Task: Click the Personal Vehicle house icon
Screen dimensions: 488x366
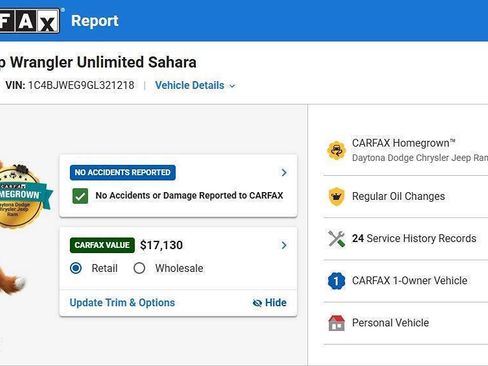Action: [x=336, y=323]
